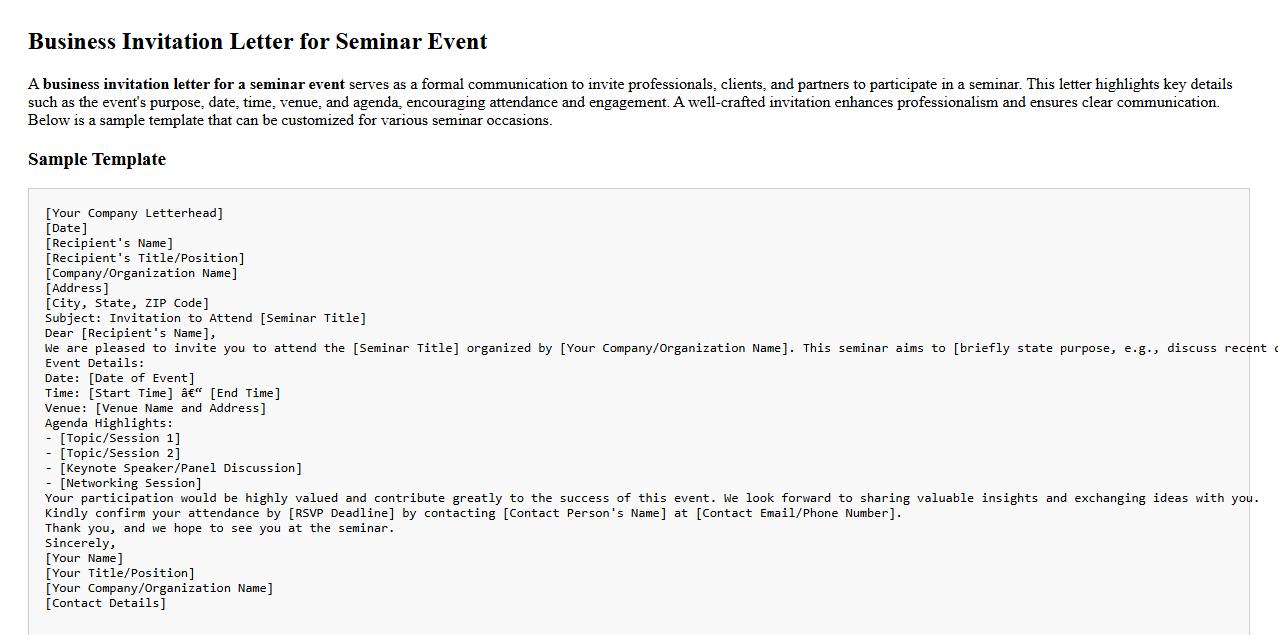
Task: Click the '[Recipient's Title/Position]' line
Action: click(144, 258)
